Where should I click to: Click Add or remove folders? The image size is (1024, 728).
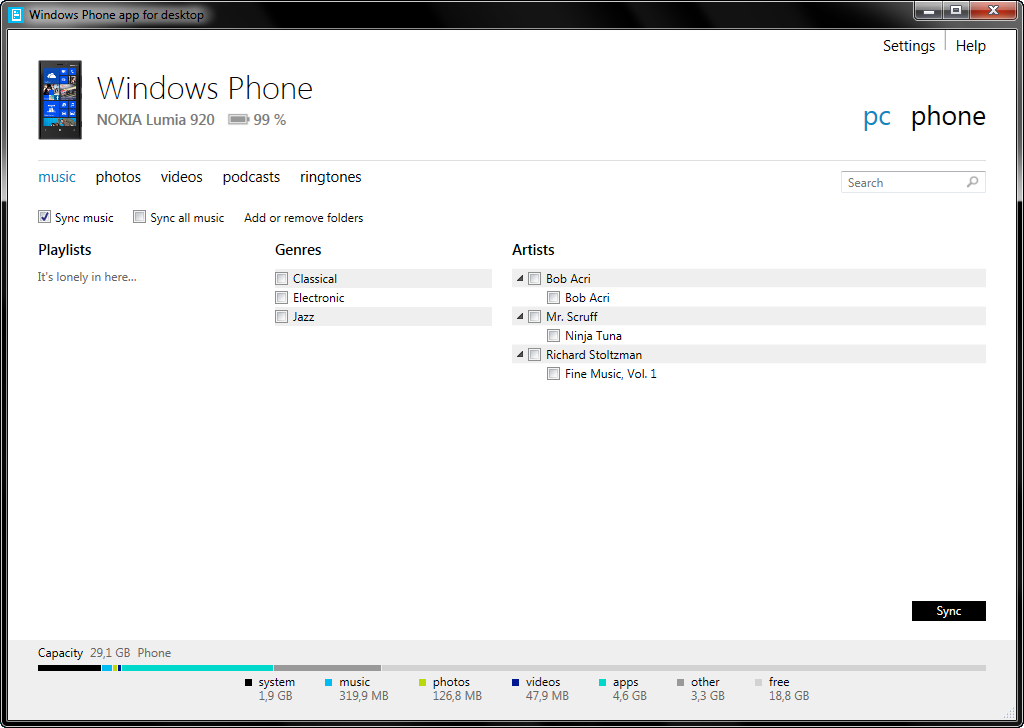[304, 218]
